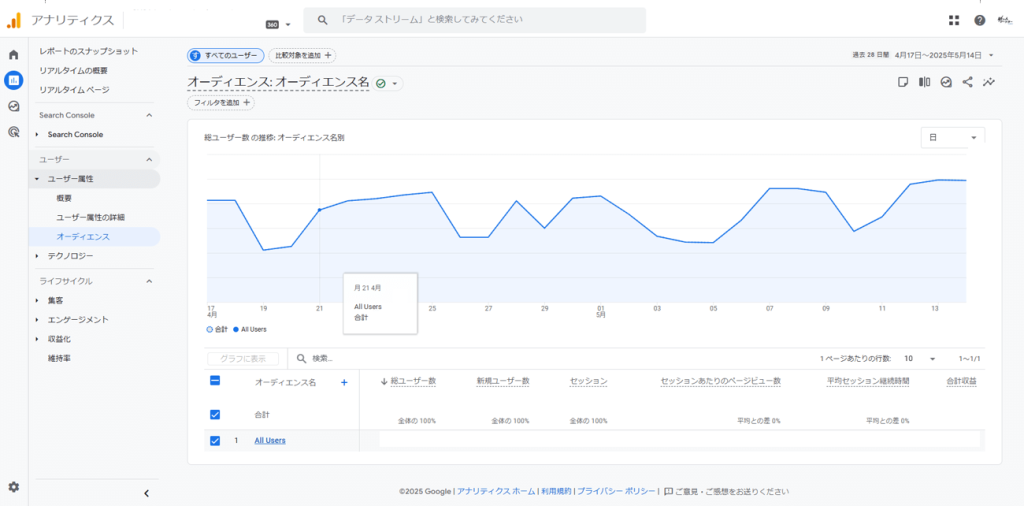Open プライバシー ポリシー footer link
Screen dimensions: 1024x506
coord(616,491)
